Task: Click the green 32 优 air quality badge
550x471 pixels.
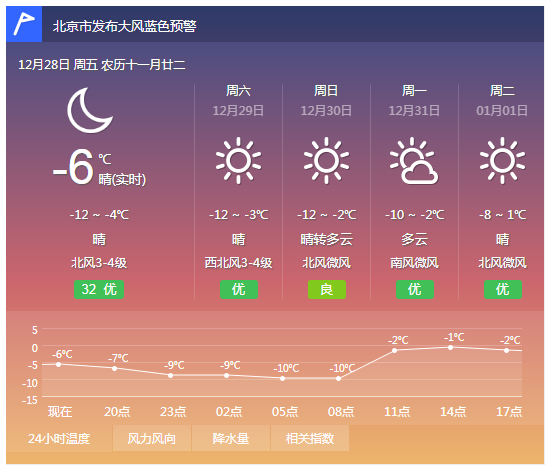Action: (x=99, y=289)
